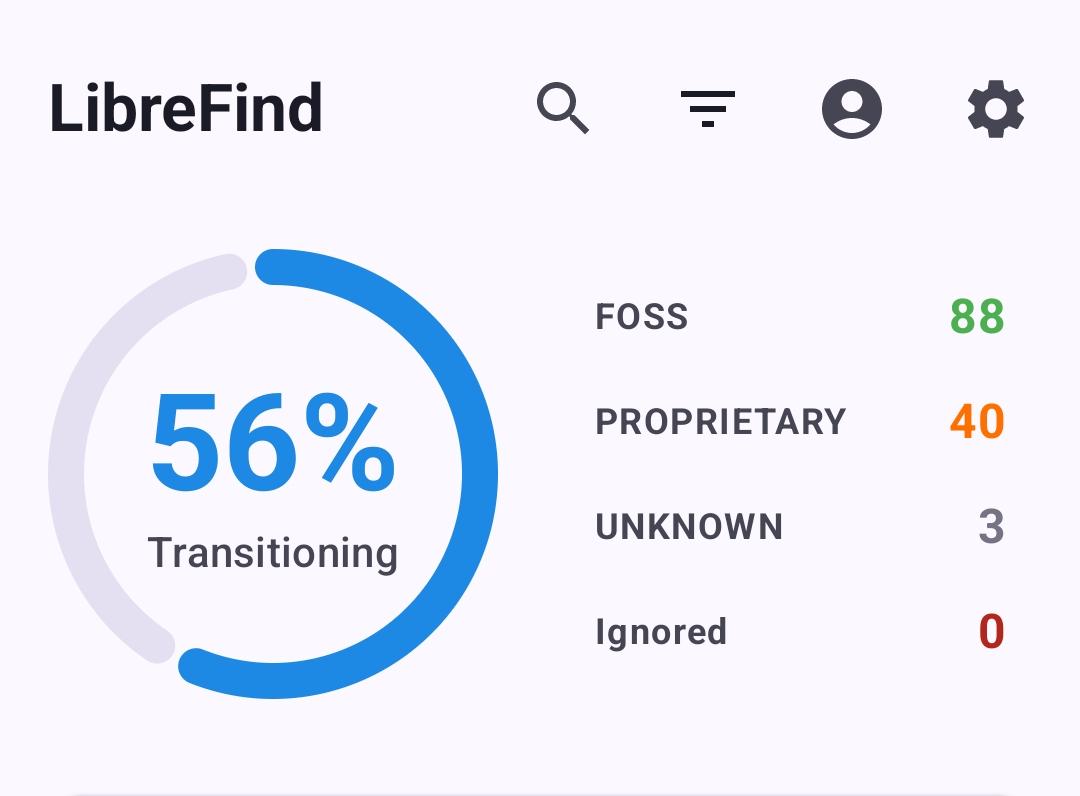The width and height of the screenshot is (1080, 796).
Task: Tap the green FOSS count 88
Action: (977, 317)
